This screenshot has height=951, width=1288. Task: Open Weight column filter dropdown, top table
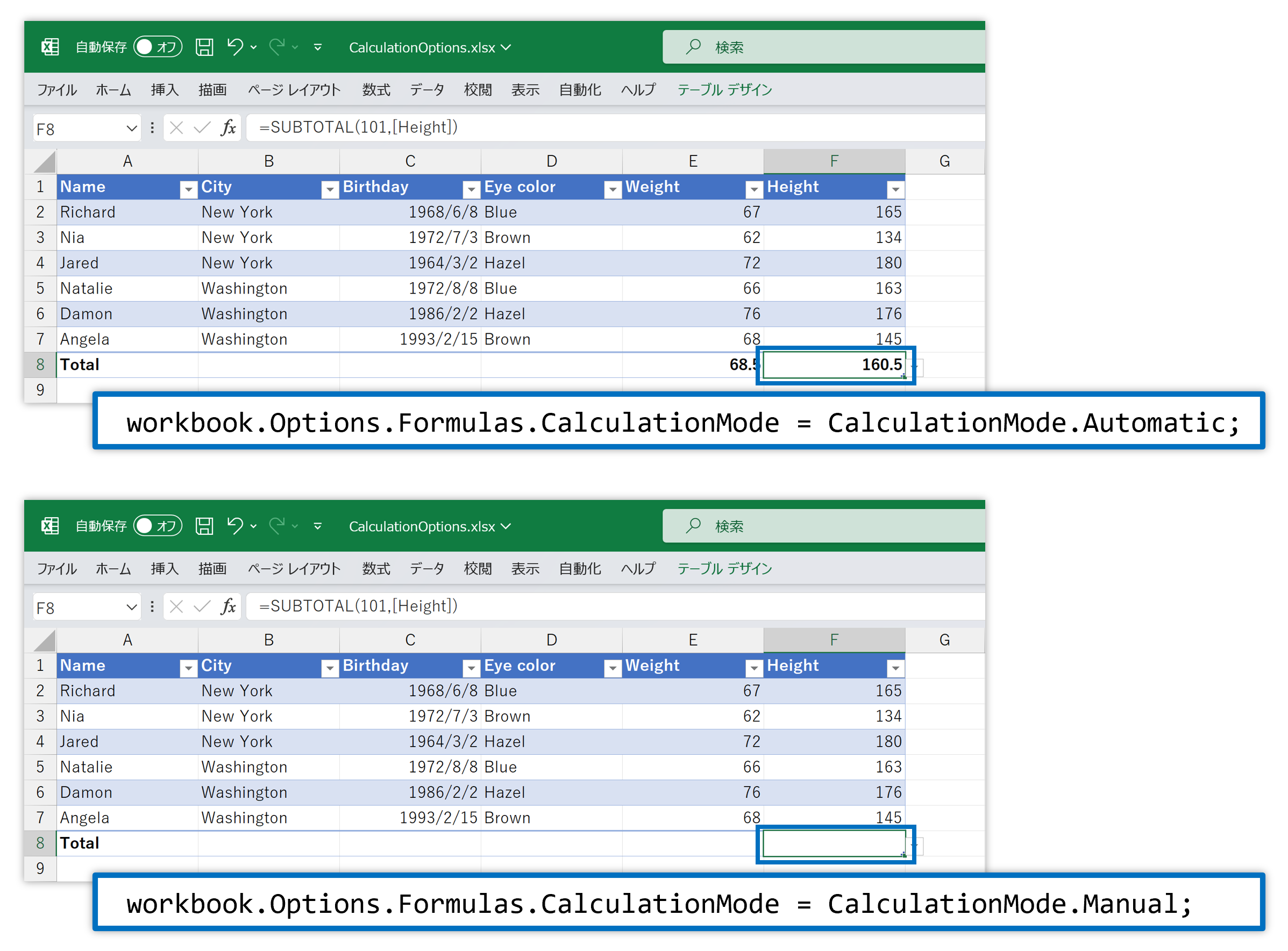pyautogui.click(x=753, y=189)
